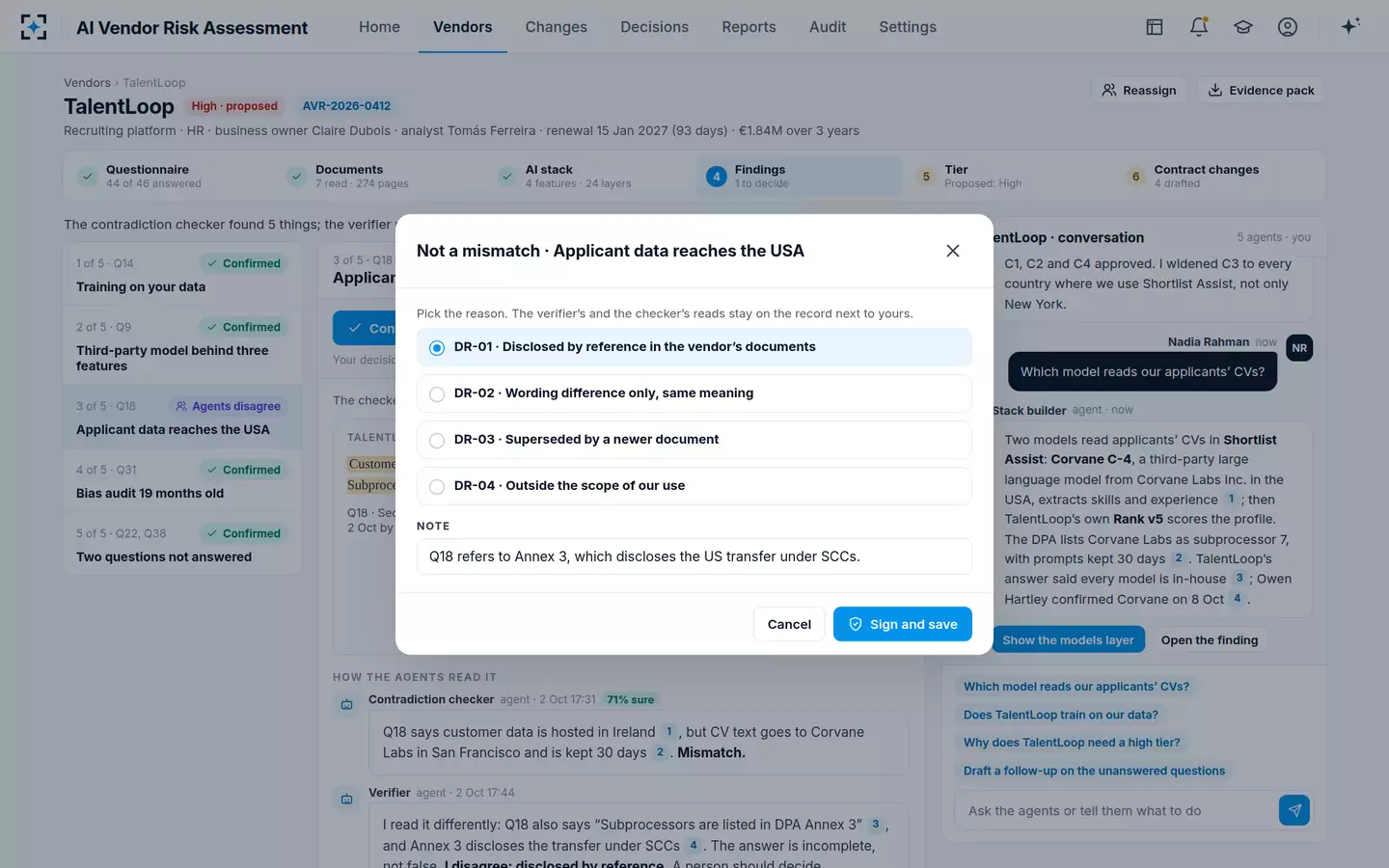Open the AI sparkle assistant icon
1389x868 pixels.
point(1350,27)
